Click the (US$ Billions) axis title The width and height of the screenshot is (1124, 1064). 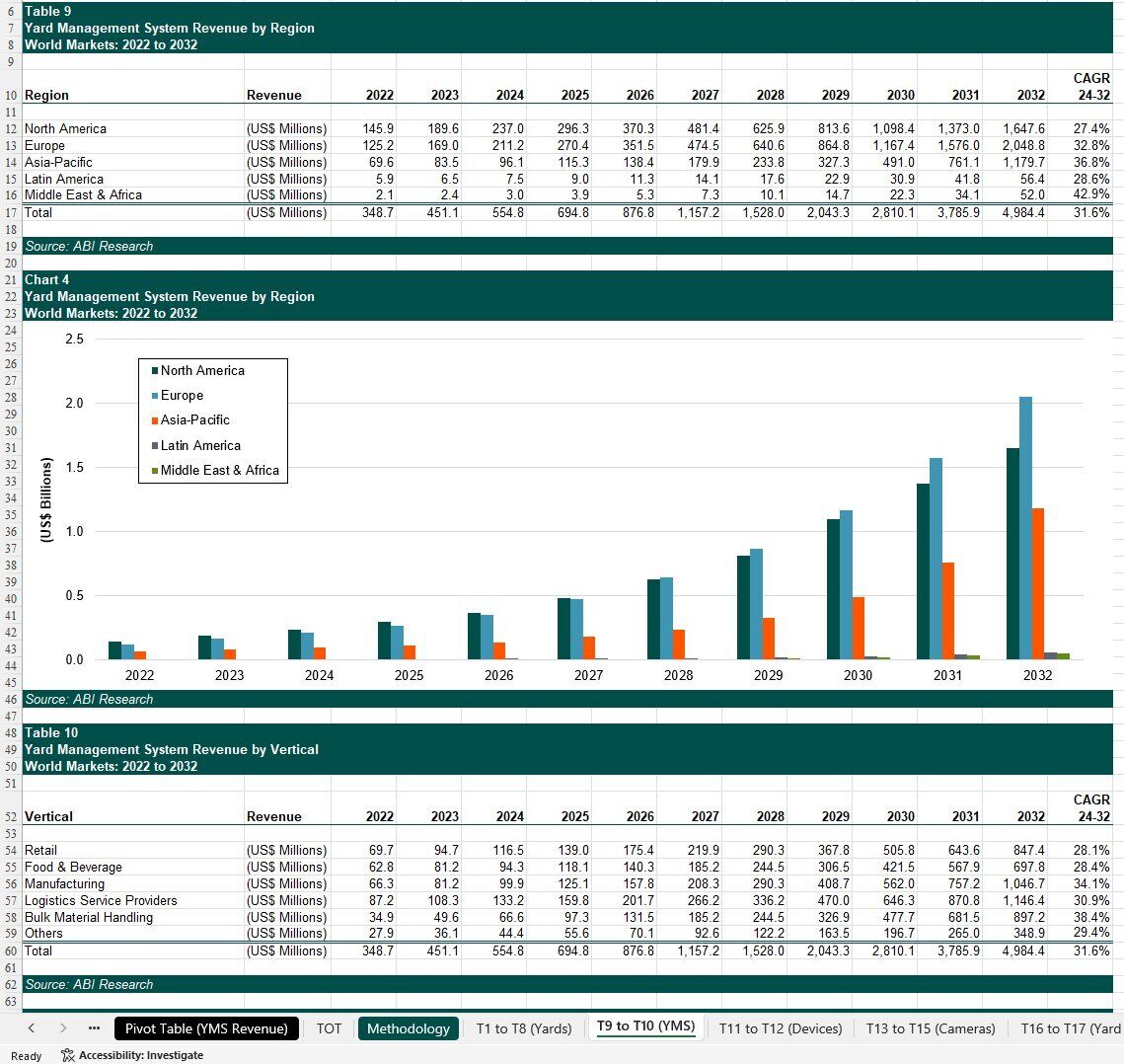(x=45, y=499)
